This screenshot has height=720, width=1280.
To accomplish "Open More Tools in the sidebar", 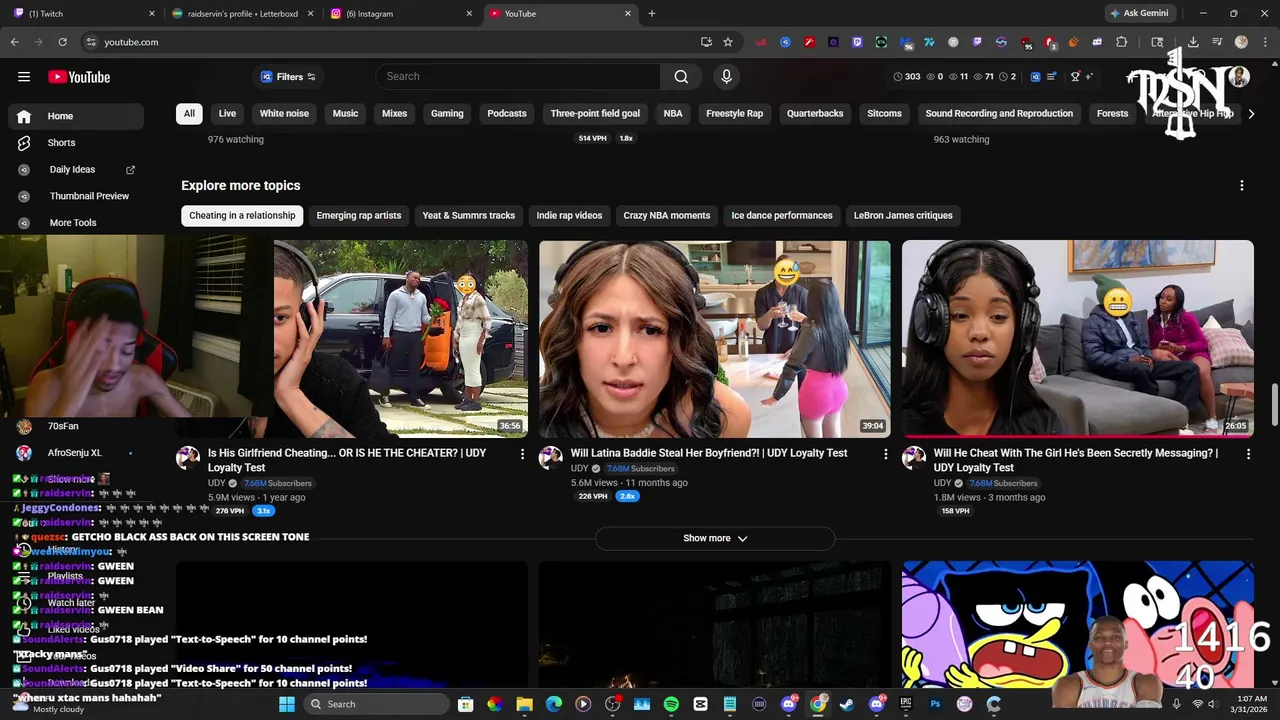I will coord(76,223).
